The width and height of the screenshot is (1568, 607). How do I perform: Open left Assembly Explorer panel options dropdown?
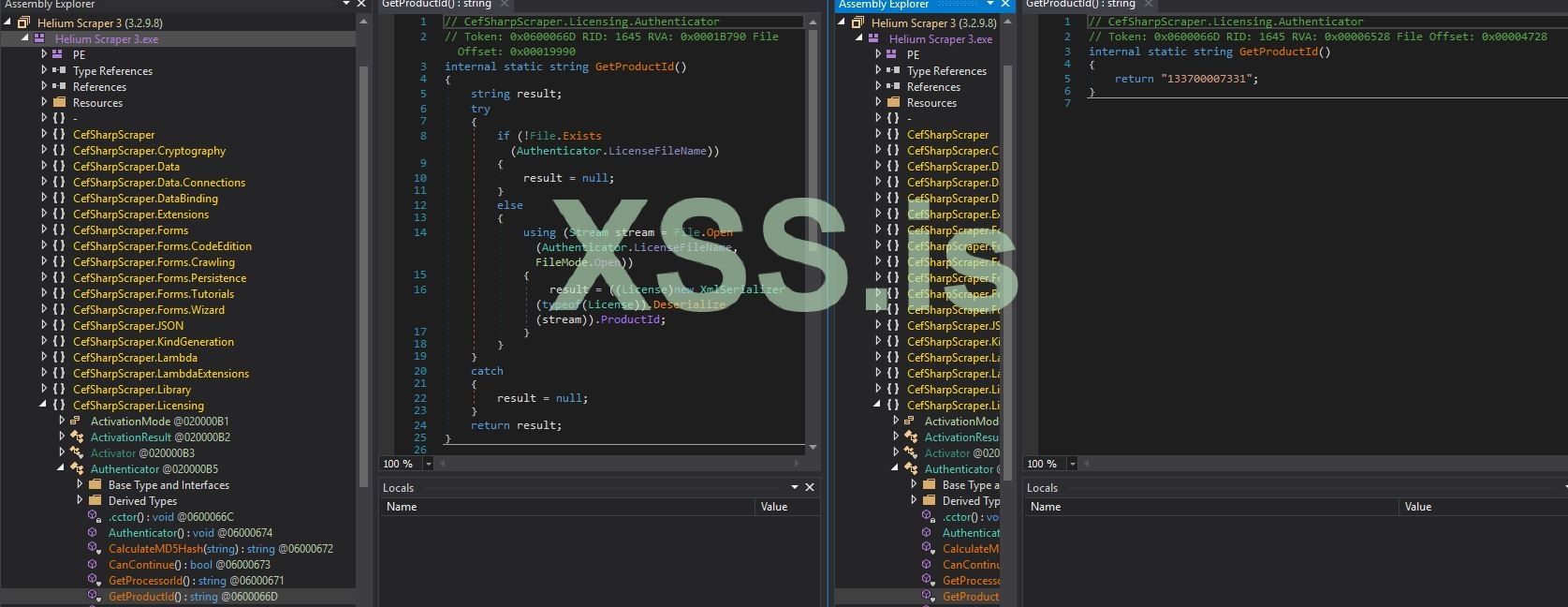(345, 4)
